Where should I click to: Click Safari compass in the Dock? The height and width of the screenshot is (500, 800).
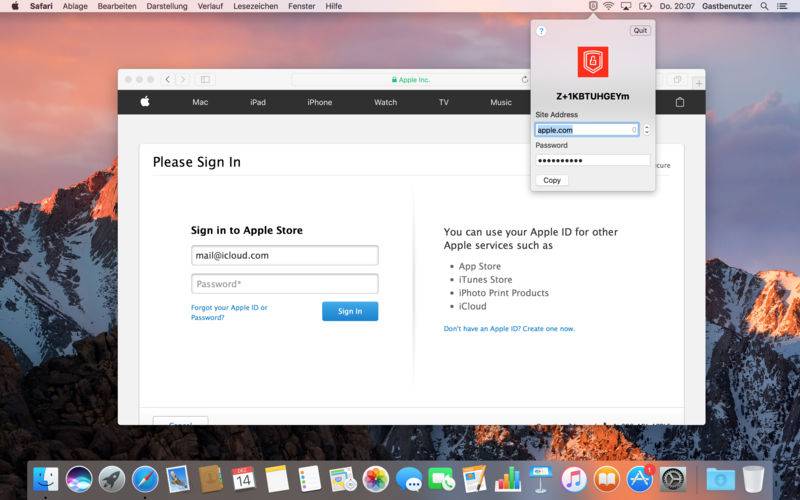pyautogui.click(x=145, y=479)
